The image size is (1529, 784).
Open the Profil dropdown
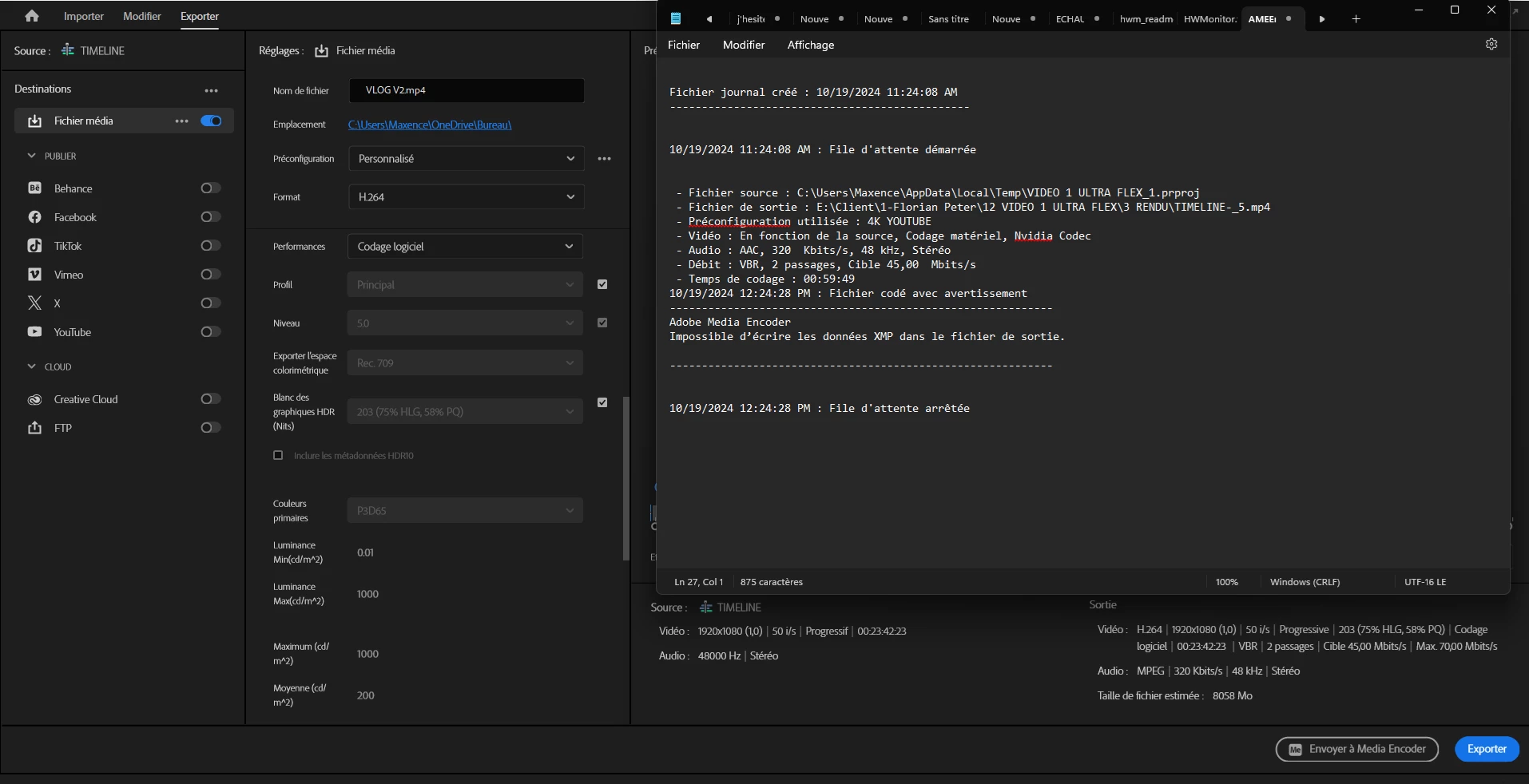465,285
